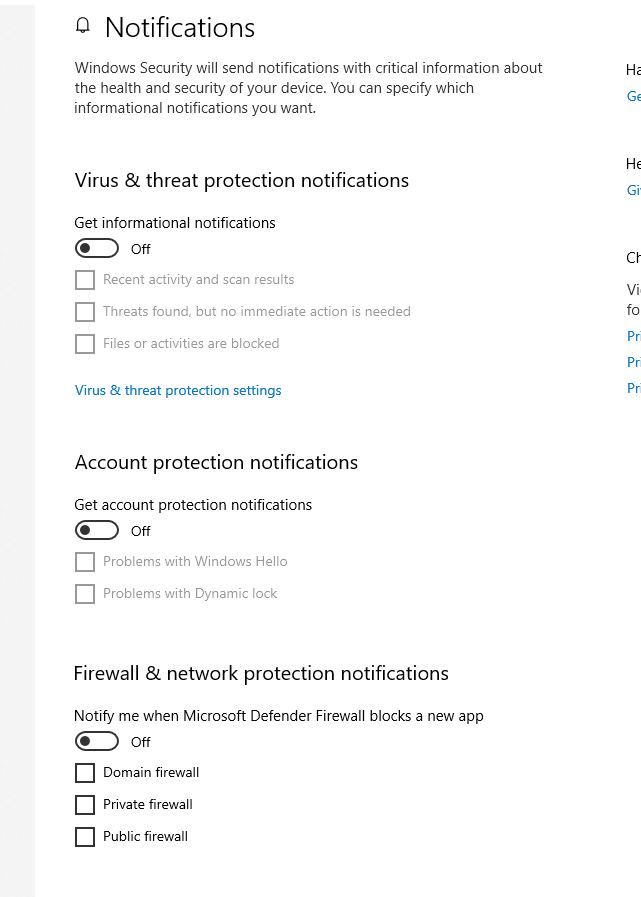This screenshot has width=641, height=897.
Task: Tick Threats found, no immediate action checkbox
Action: 85,312
